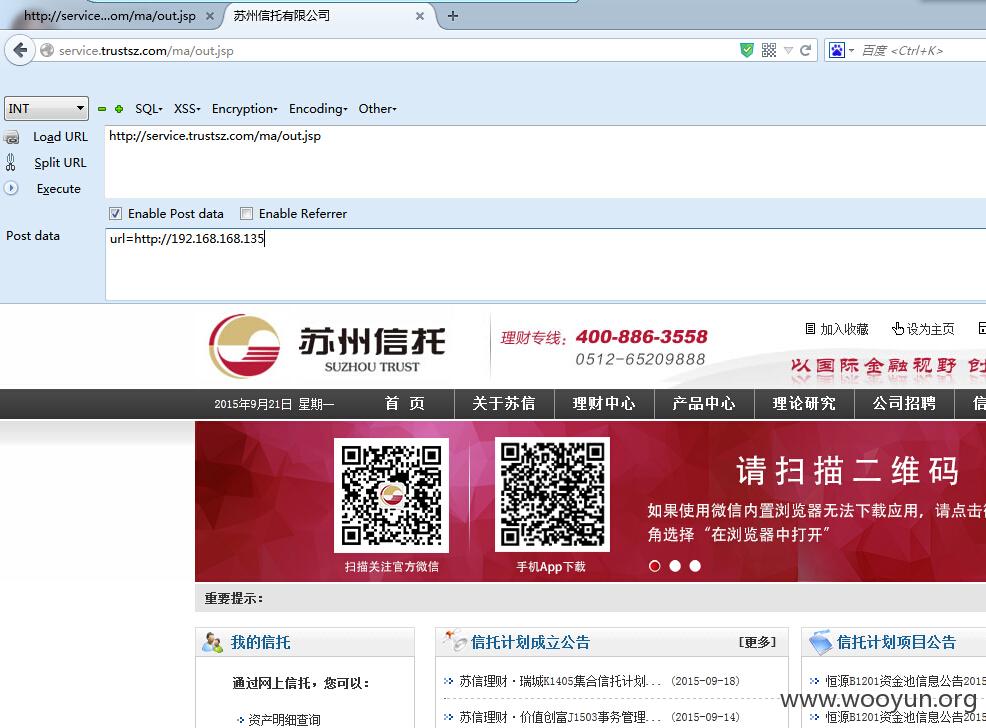Click the Baidu paw search engine icon
The height and width of the screenshot is (728, 986).
tap(836, 50)
